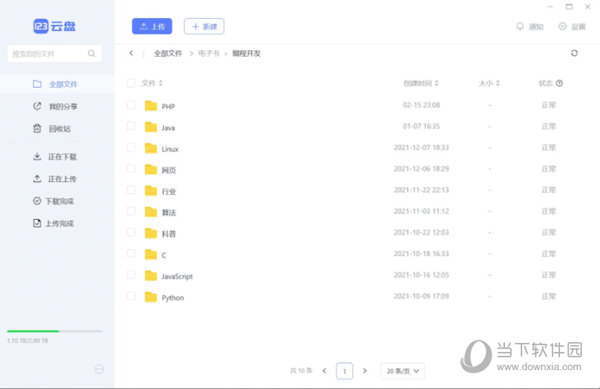Click the 01-07 16:35 date cell
This screenshot has width=600, height=389.
coord(421,126)
